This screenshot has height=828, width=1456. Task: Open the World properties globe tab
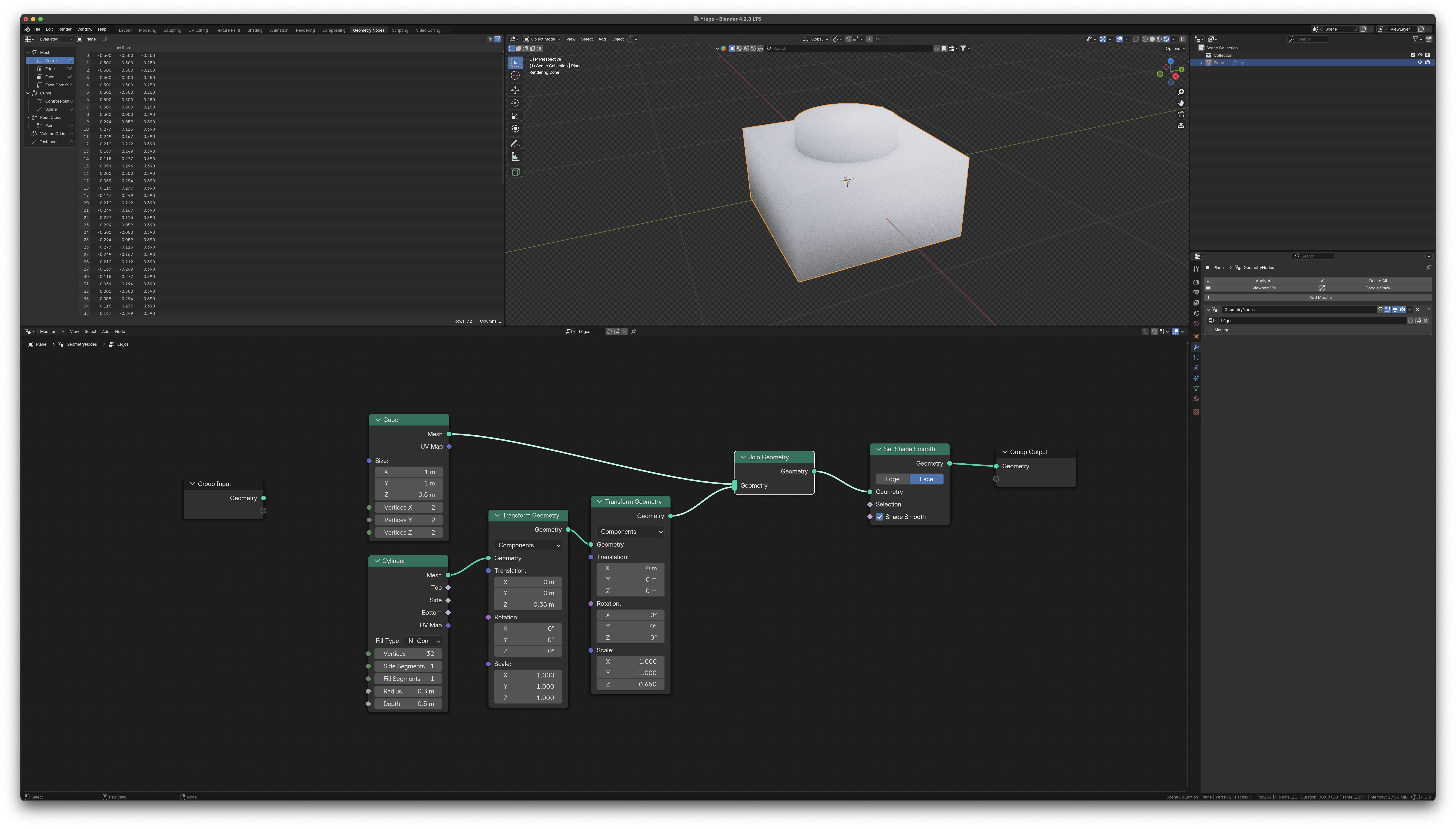1196,324
